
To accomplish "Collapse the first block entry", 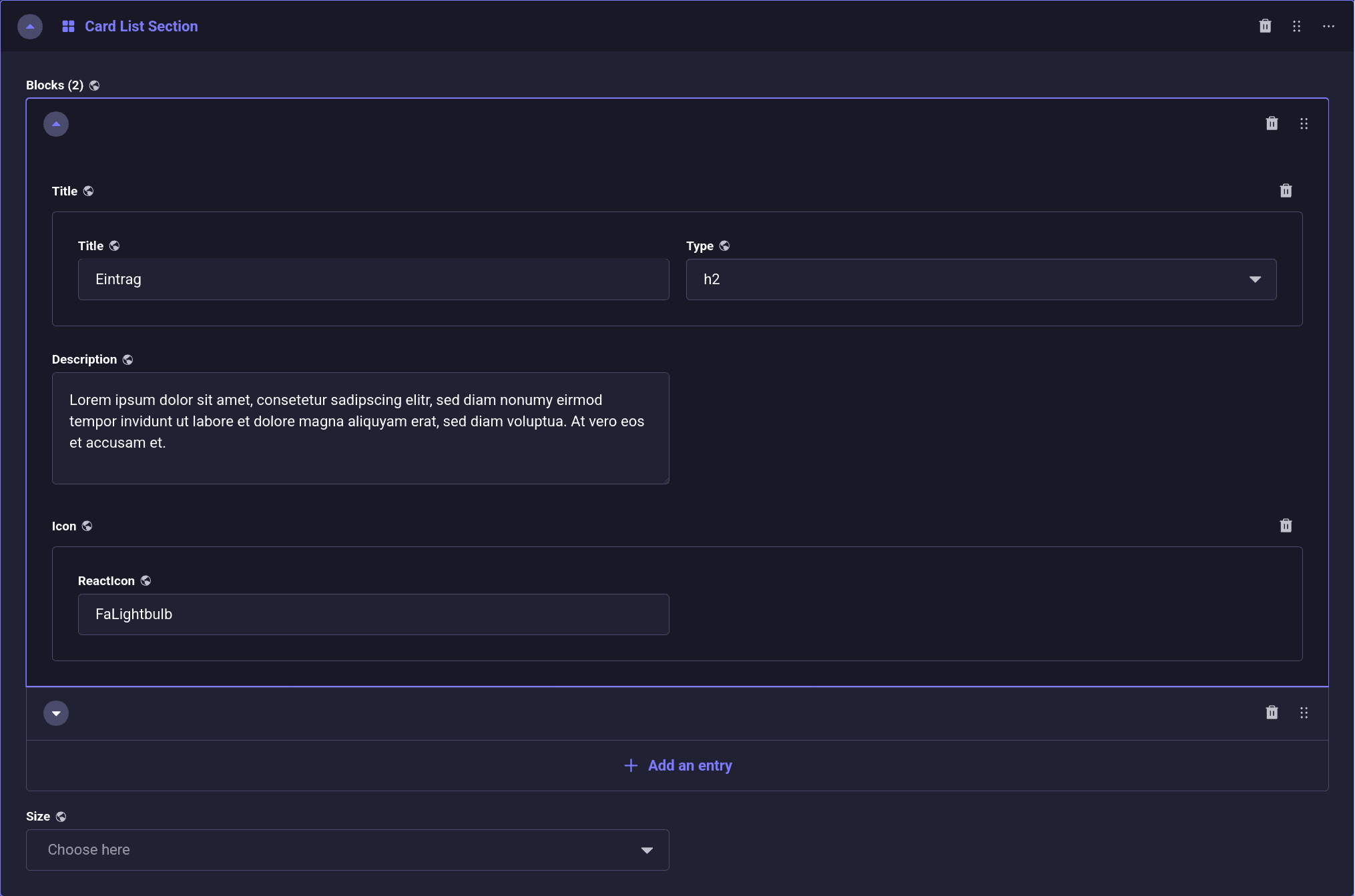I will pos(56,124).
